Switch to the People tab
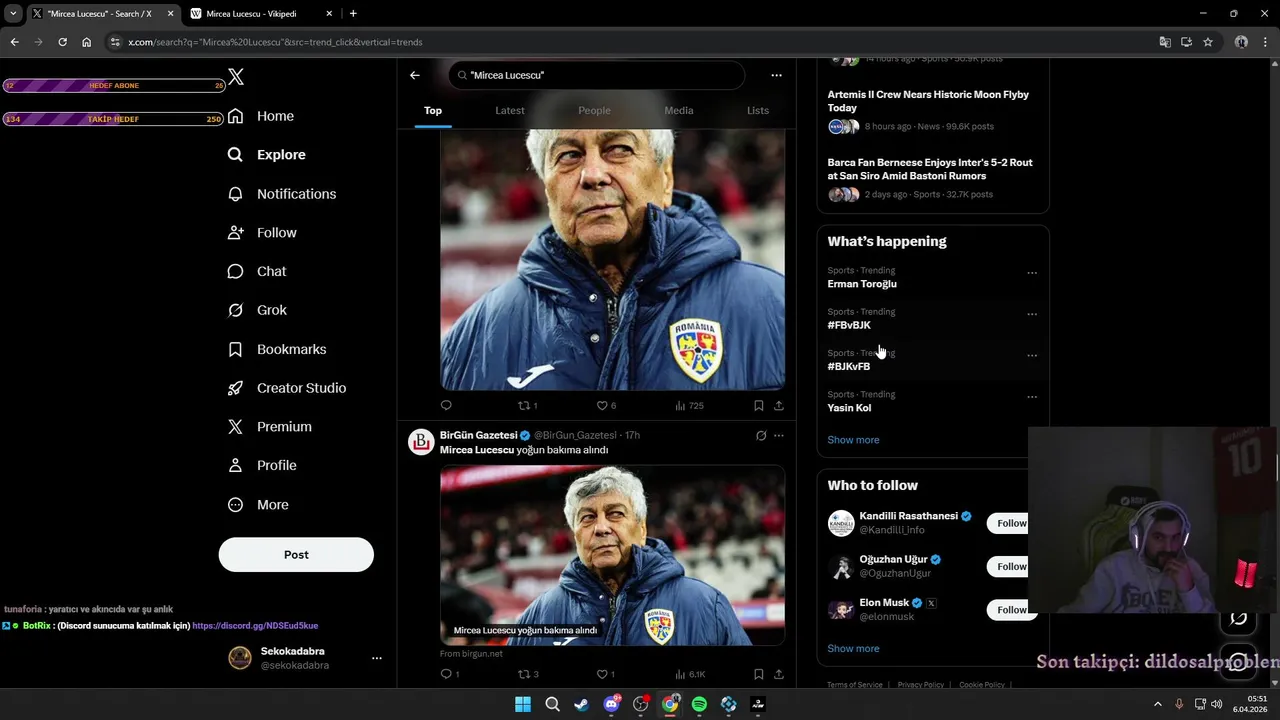 [x=594, y=110]
